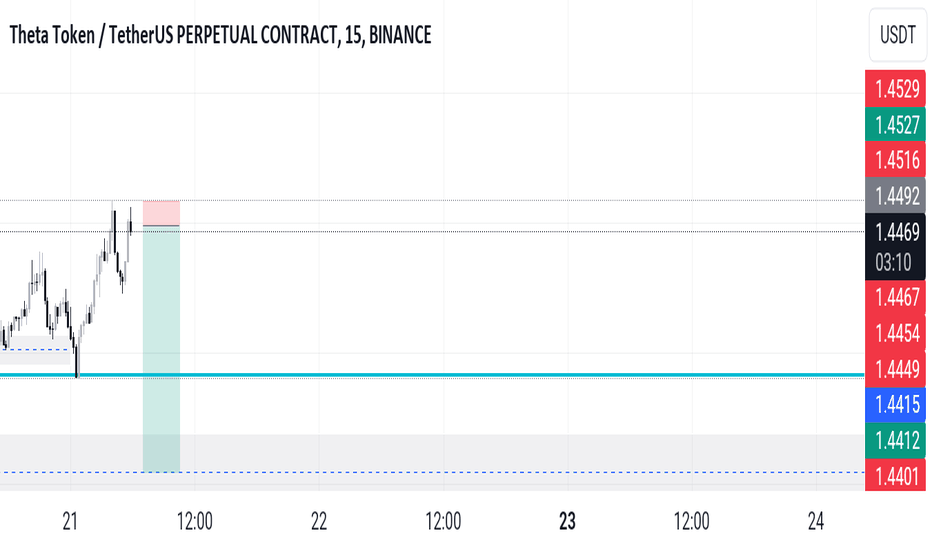
Task: Click the date label 24 on time axis
Action: coord(816,521)
